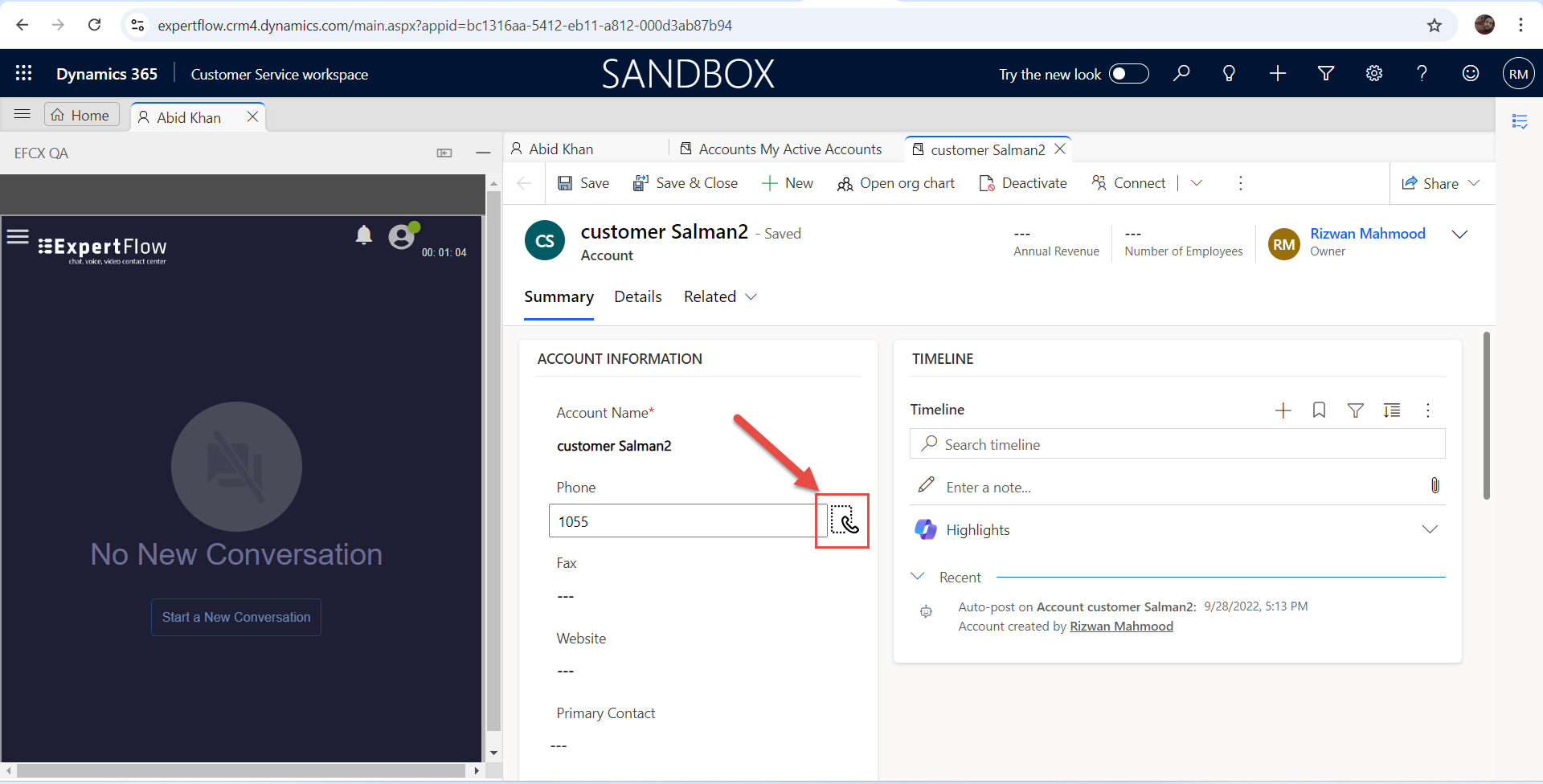The height and width of the screenshot is (784, 1543).
Task: Click the attachment paperclip in note box
Action: 1435,486
